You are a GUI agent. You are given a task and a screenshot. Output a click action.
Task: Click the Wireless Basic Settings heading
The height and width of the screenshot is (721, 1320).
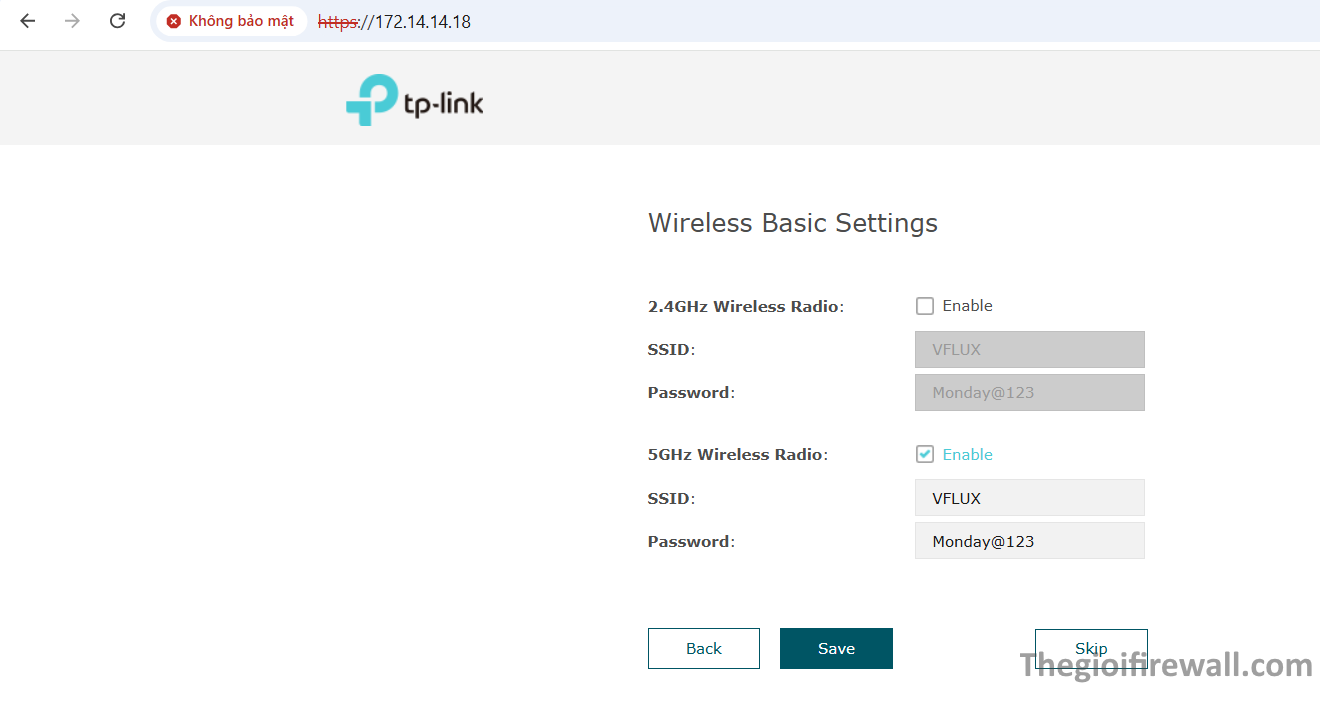pos(792,222)
